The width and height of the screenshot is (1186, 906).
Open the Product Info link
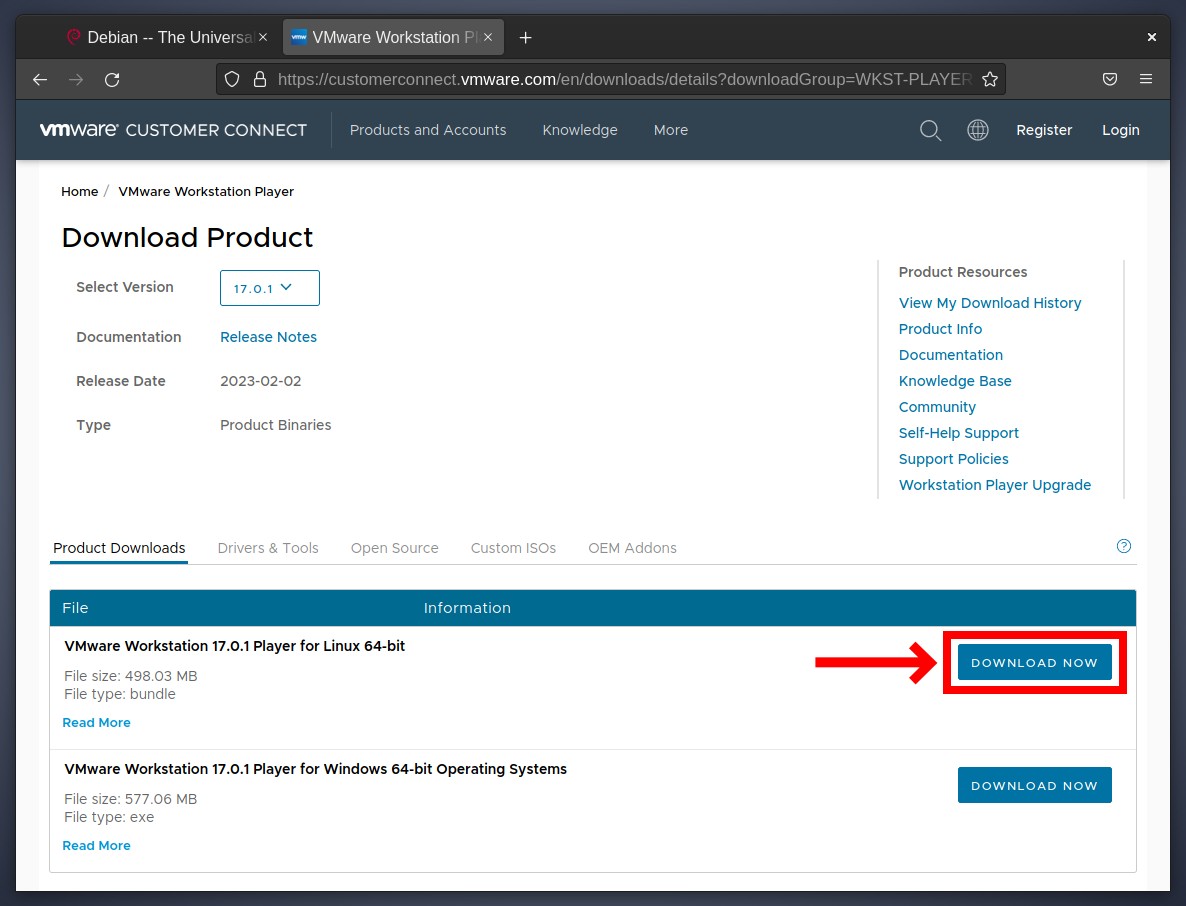[940, 329]
